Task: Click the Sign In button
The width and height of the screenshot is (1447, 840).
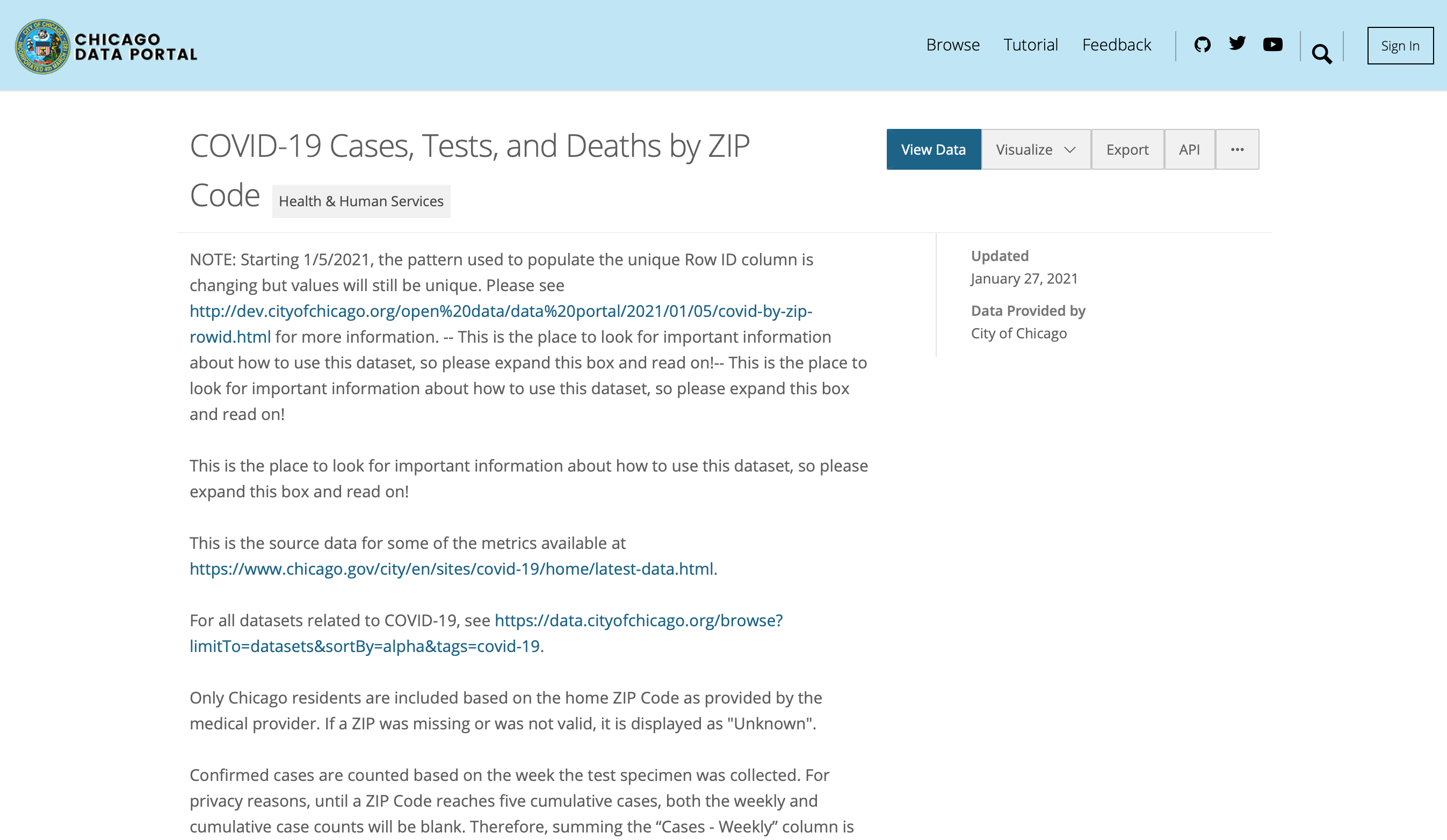Action: tap(1399, 46)
